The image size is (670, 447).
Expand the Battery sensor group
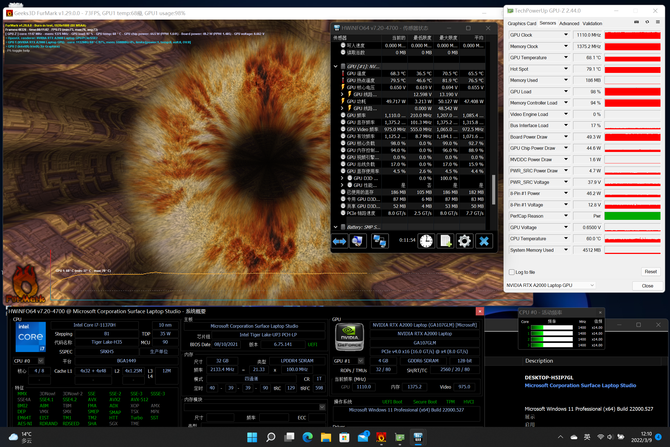336,227
